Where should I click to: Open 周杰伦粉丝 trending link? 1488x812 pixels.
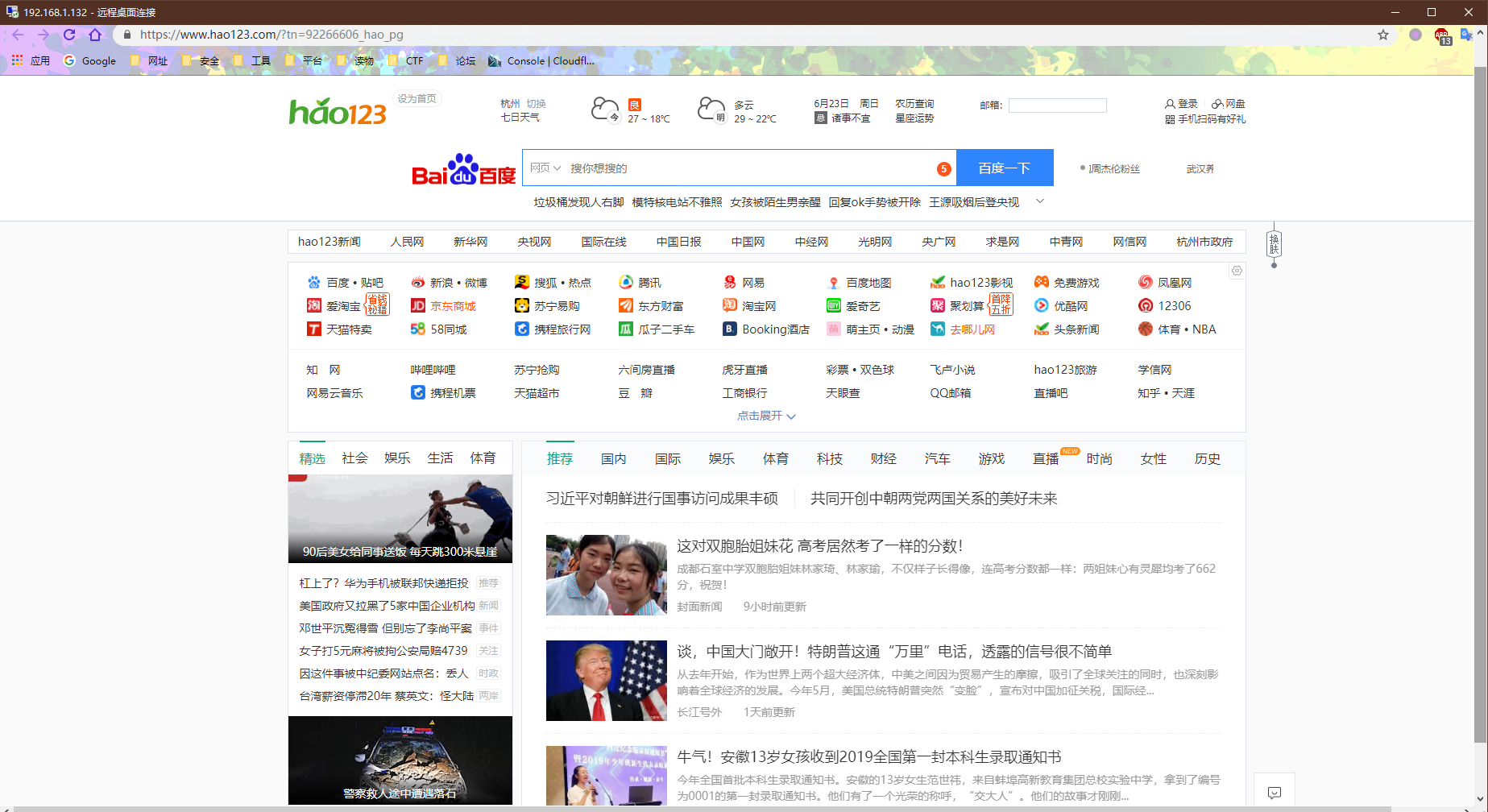point(1114,169)
